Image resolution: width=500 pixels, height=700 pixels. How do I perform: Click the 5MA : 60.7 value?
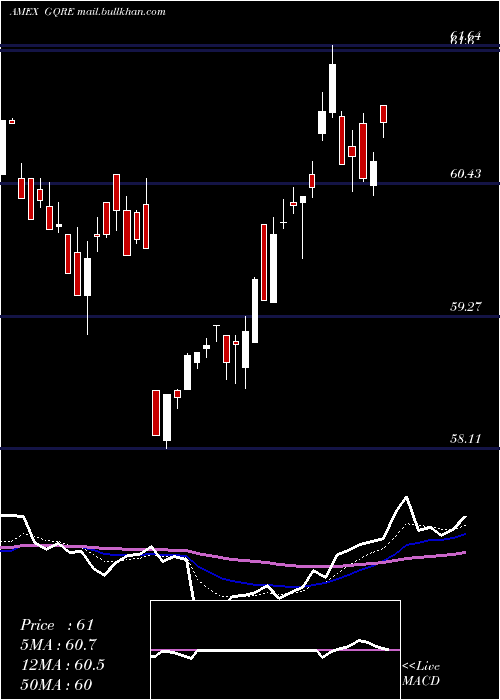point(59,645)
